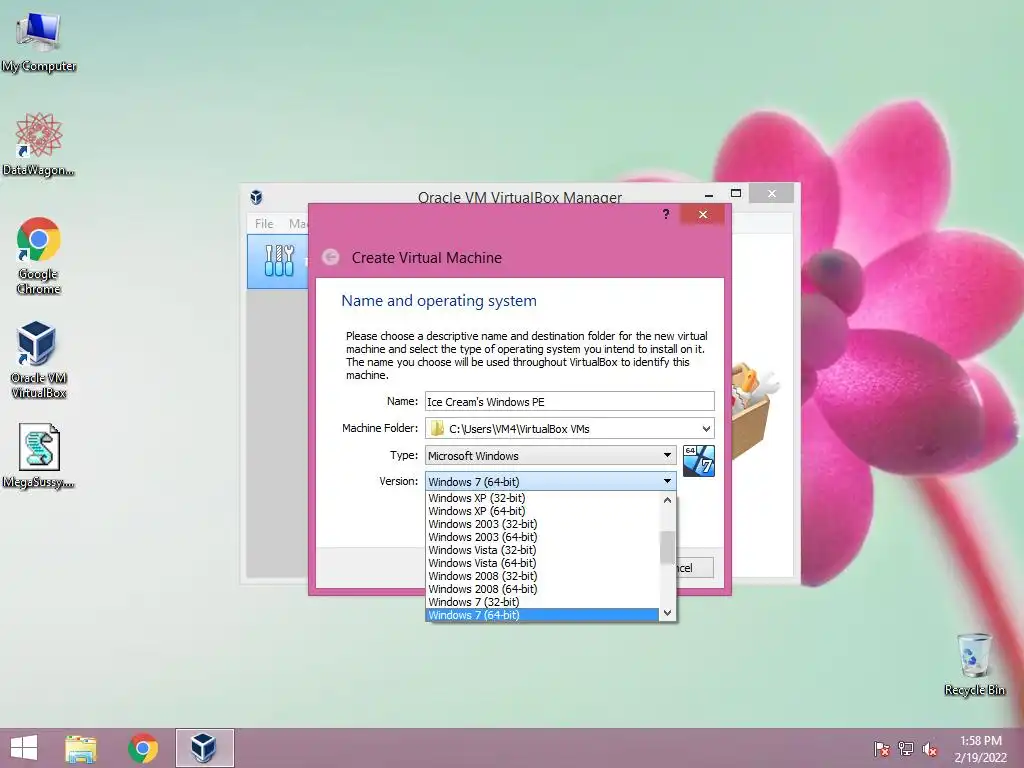
Task: Minimize the VirtualBox Manager window
Action: click(709, 194)
